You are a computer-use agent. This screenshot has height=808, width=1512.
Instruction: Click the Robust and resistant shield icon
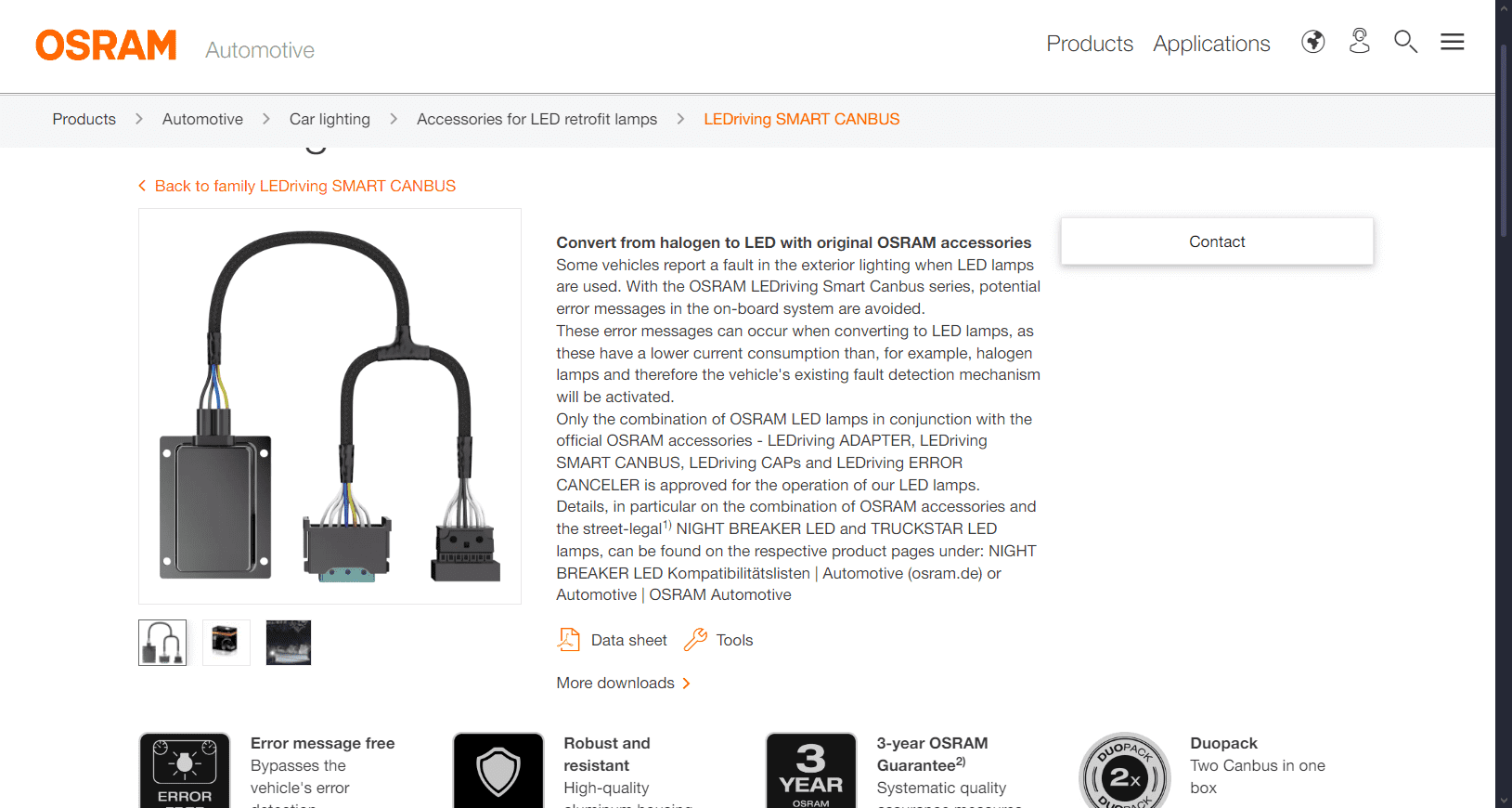[498, 770]
